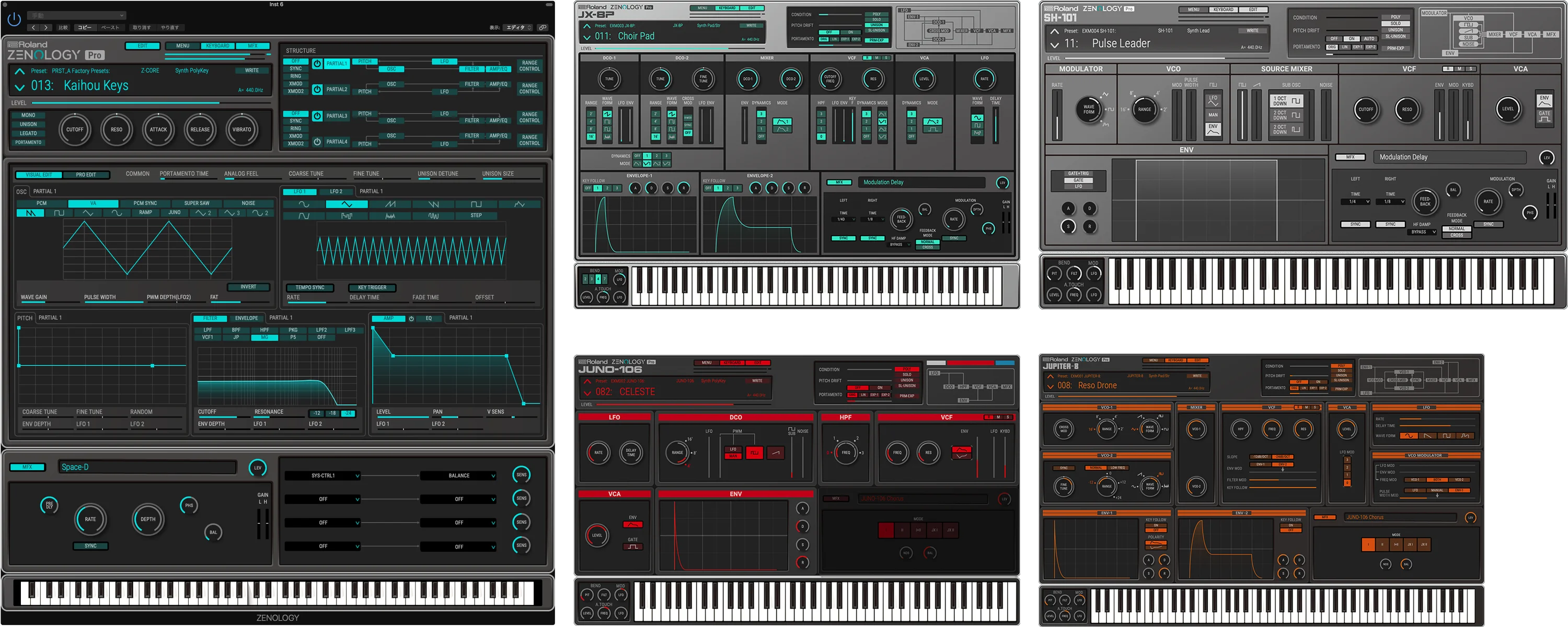Switch to EQ tab in AMP section
The image size is (1568, 627).
(429, 318)
